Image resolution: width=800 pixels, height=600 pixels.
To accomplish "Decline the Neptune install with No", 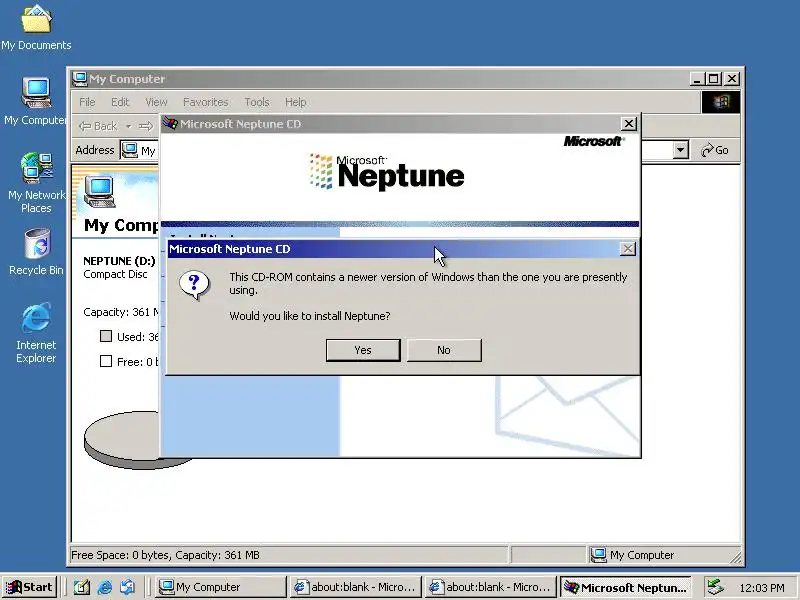I will 444,350.
